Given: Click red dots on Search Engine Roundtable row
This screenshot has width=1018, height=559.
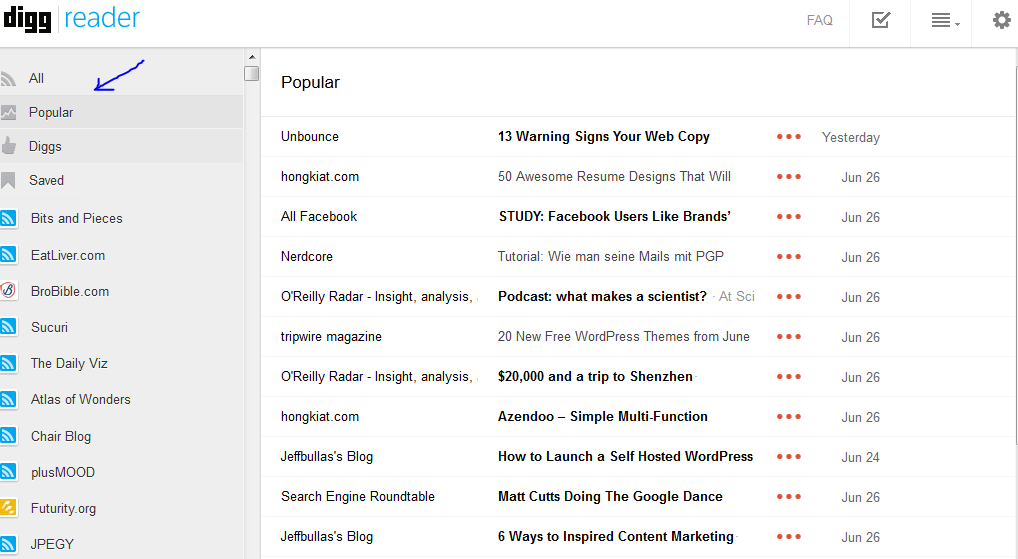Looking at the screenshot, I should [x=789, y=497].
